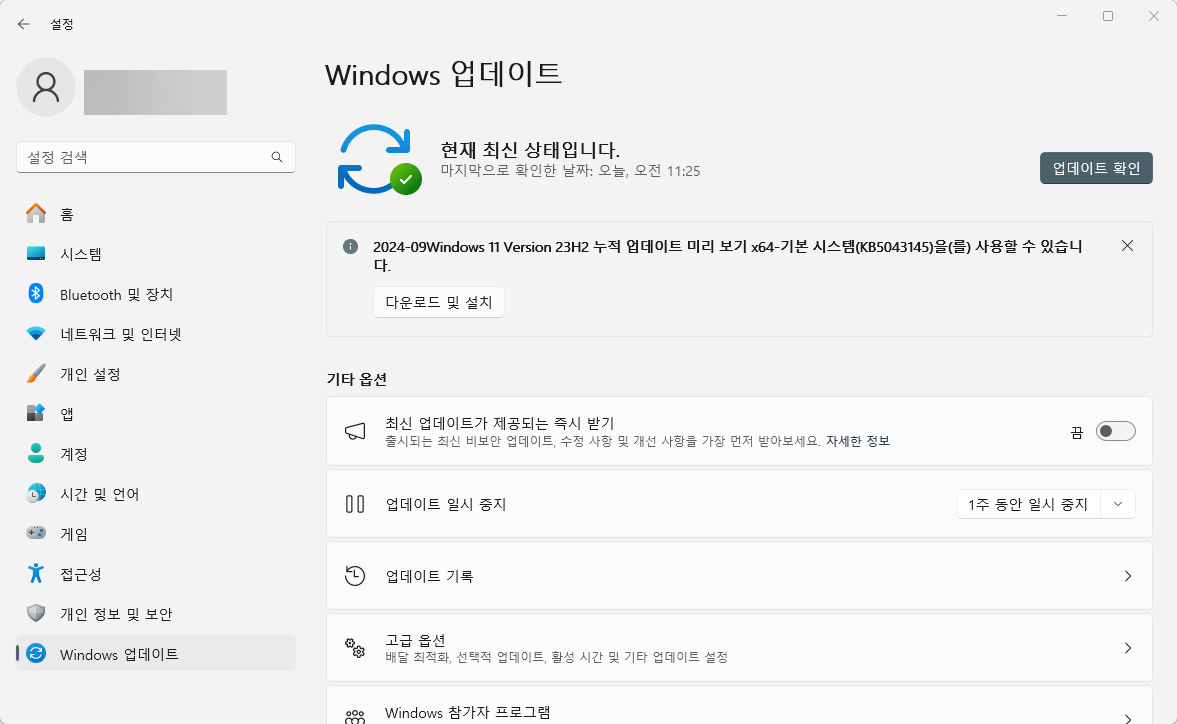Dismiss the KB5043145 update notice
This screenshot has width=1177, height=724.
pos(1127,245)
